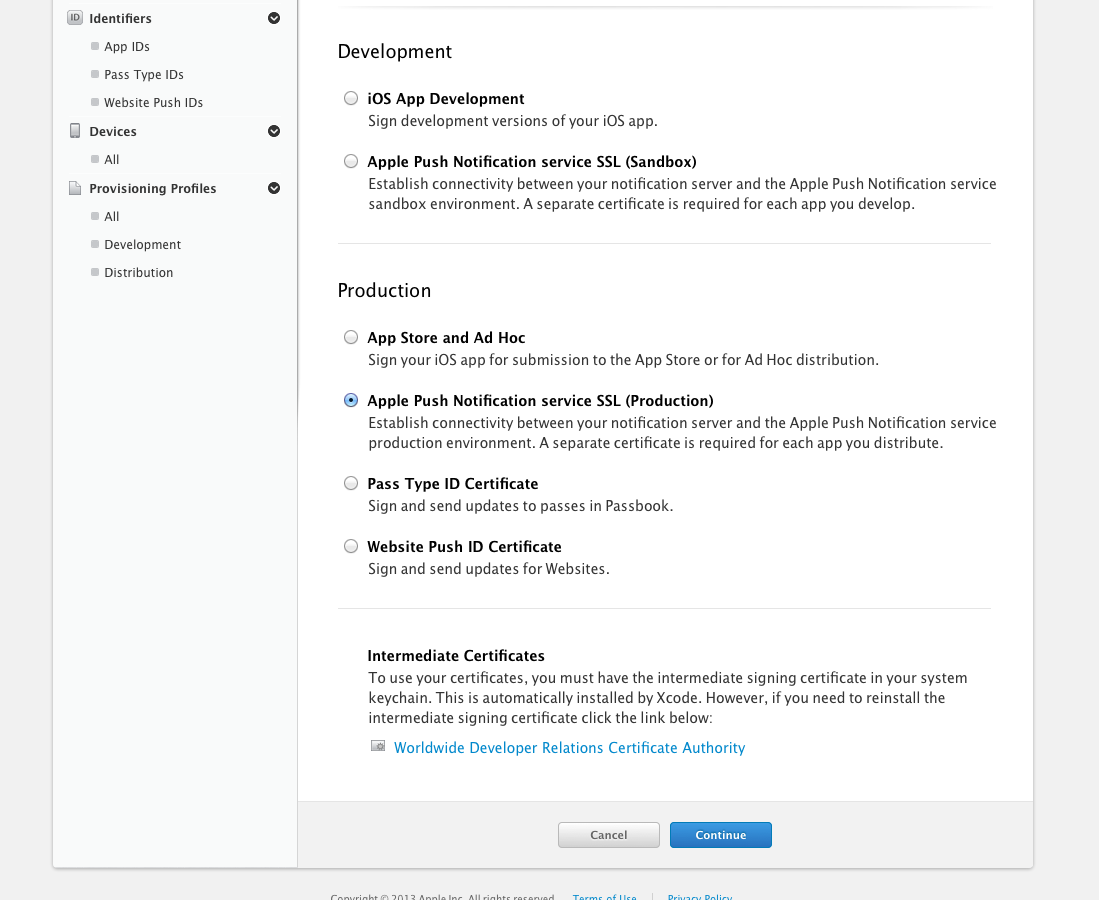Click 'Sign and send updates to passes in Passbook.'
Image resolution: width=1099 pixels, height=900 pixels.
coord(521,505)
